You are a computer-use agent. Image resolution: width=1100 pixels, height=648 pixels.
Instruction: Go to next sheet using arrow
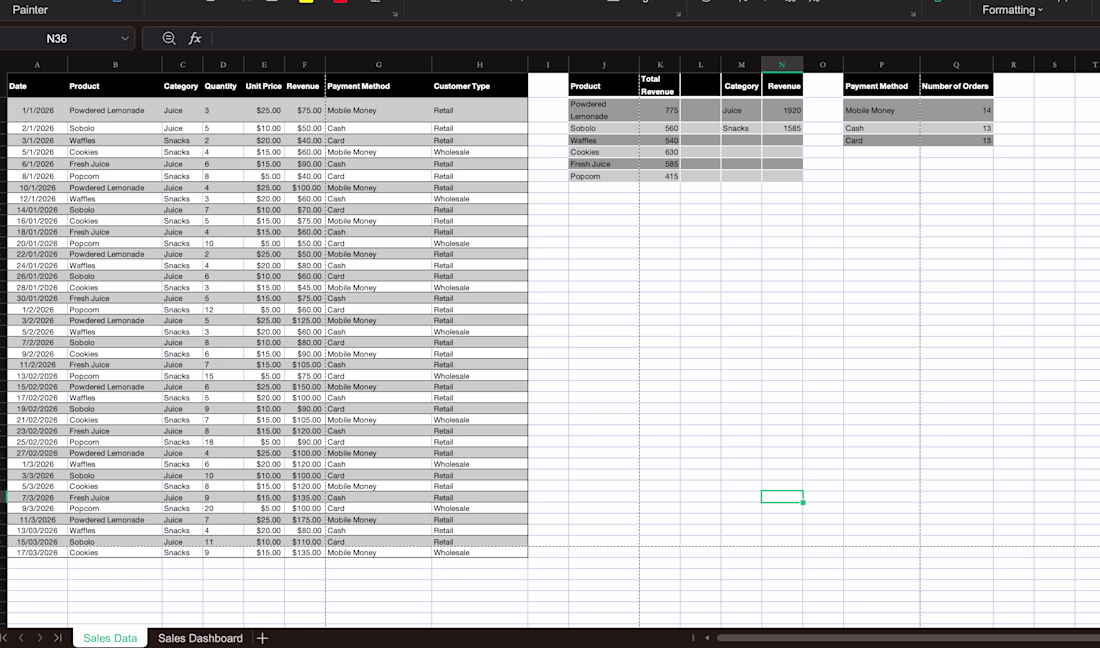coord(40,637)
